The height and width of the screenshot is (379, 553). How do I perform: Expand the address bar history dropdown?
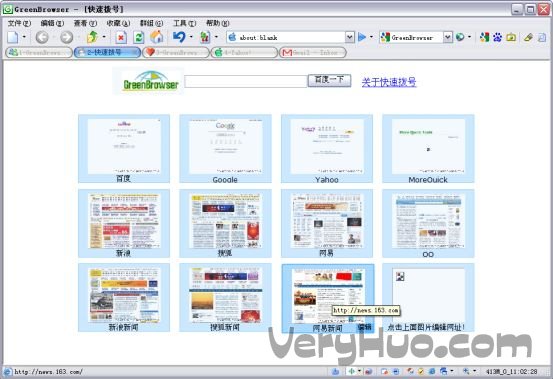[349, 37]
